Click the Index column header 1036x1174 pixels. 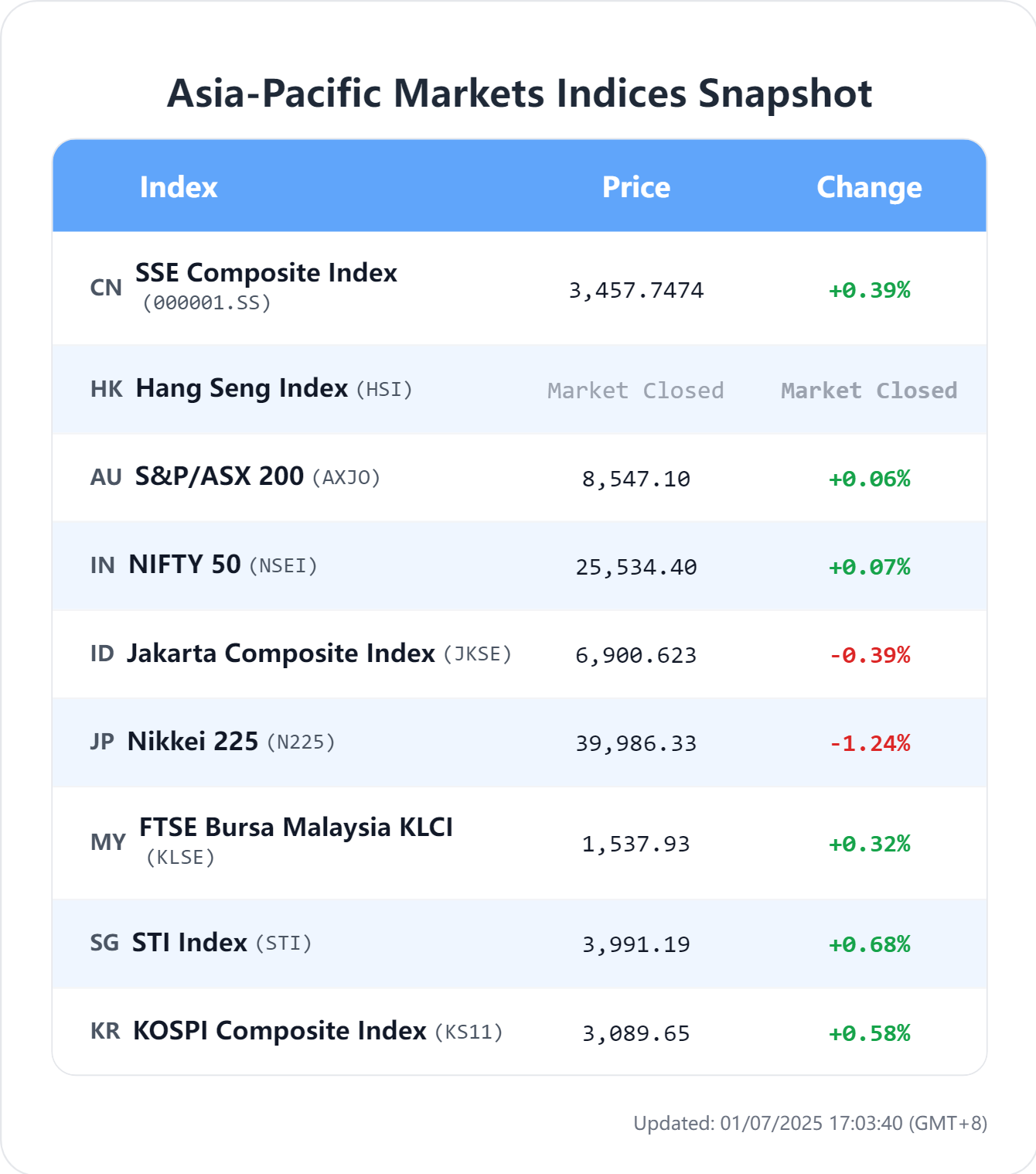(x=179, y=187)
